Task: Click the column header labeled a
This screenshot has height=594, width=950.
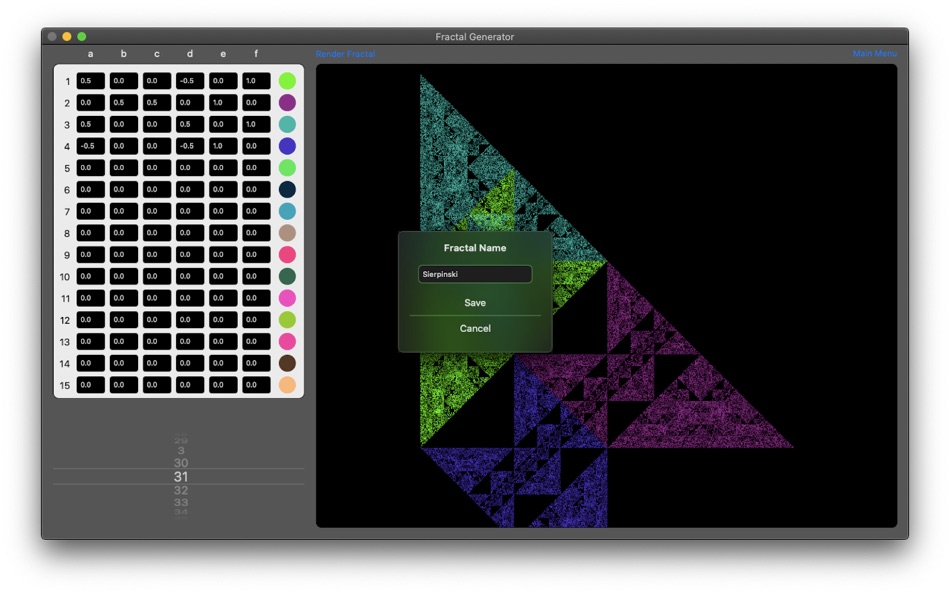Action: coord(90,54)
